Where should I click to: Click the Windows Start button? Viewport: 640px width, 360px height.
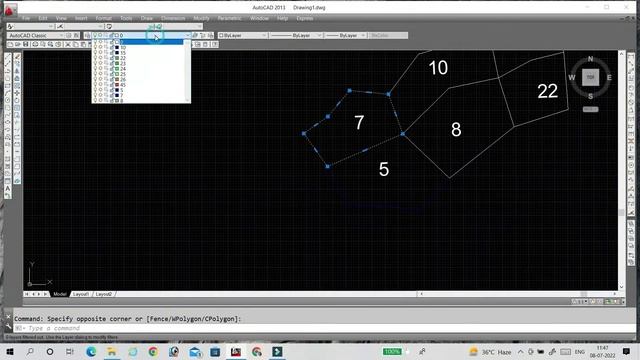[10, 351]
